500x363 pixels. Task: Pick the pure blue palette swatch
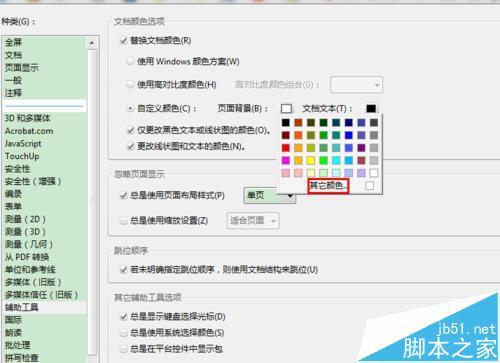pos(349,135)
